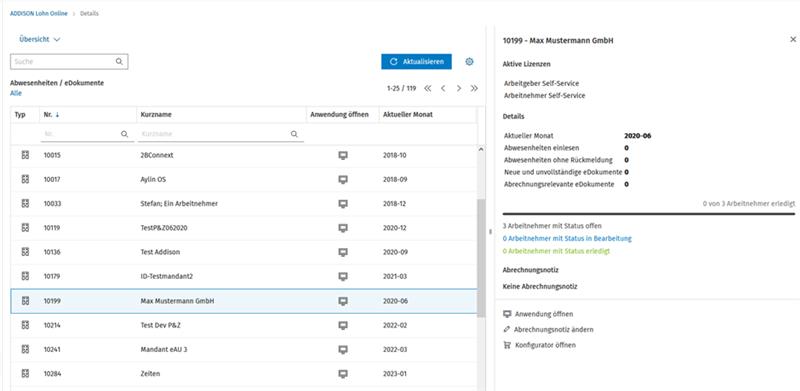Click the Alle filter link
This screenshot has height=391, width=800.
(16, 93)
